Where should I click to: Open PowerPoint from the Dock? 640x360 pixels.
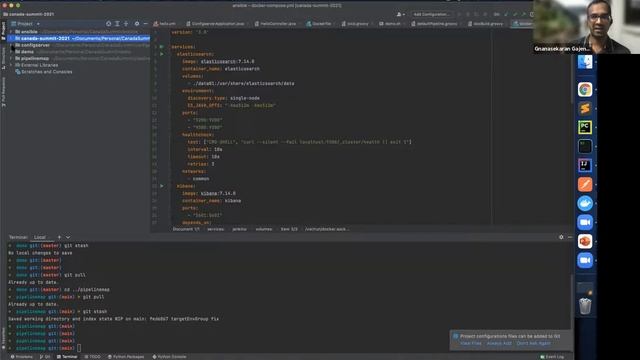coord(585,241)
